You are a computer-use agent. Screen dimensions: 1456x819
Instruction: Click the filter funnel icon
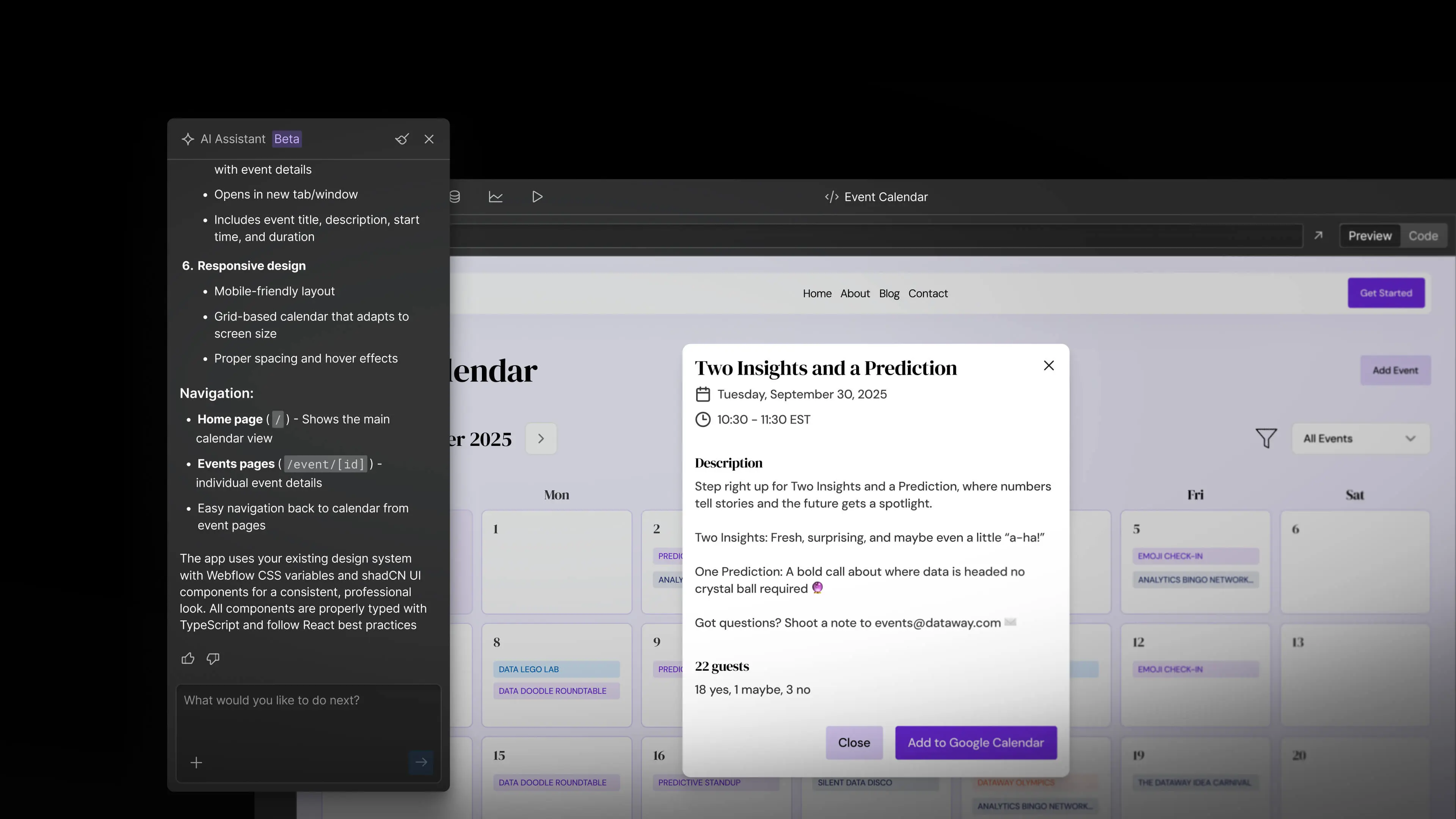pos(1266,438)
